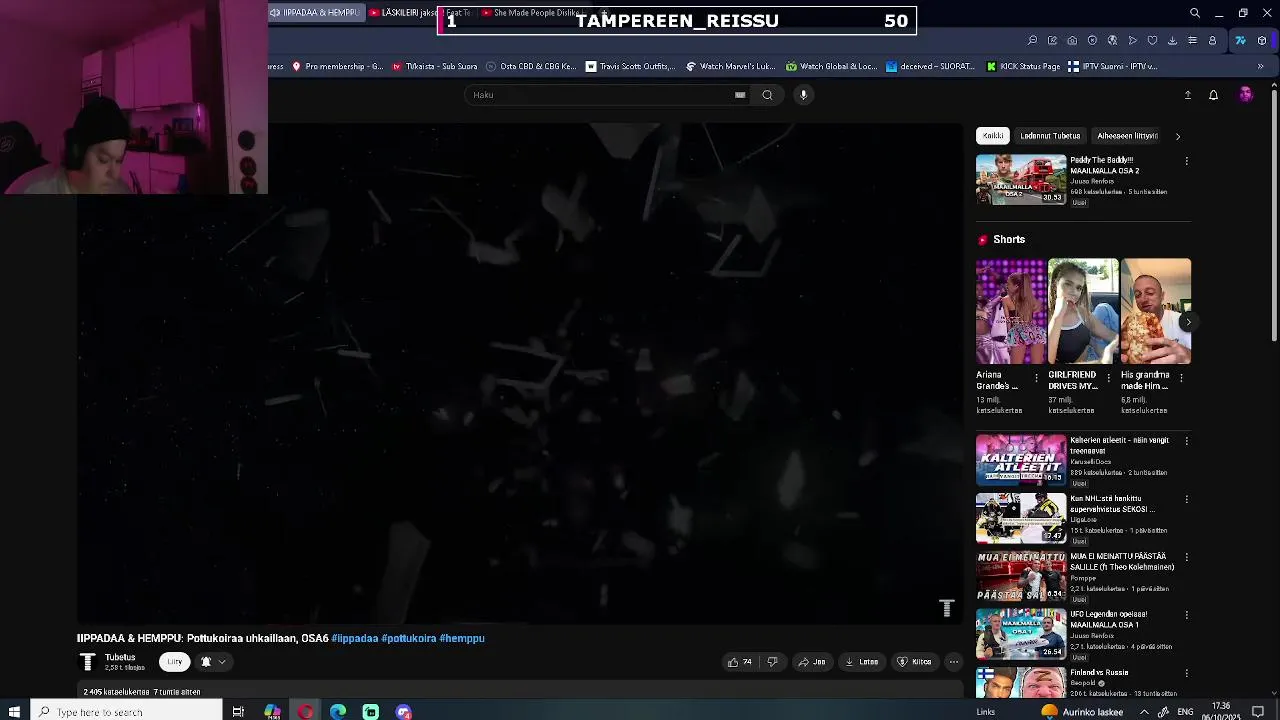Expand the notification preference chevron next to bell
The image size is (1280, 720).
click(x=222, y=662)
